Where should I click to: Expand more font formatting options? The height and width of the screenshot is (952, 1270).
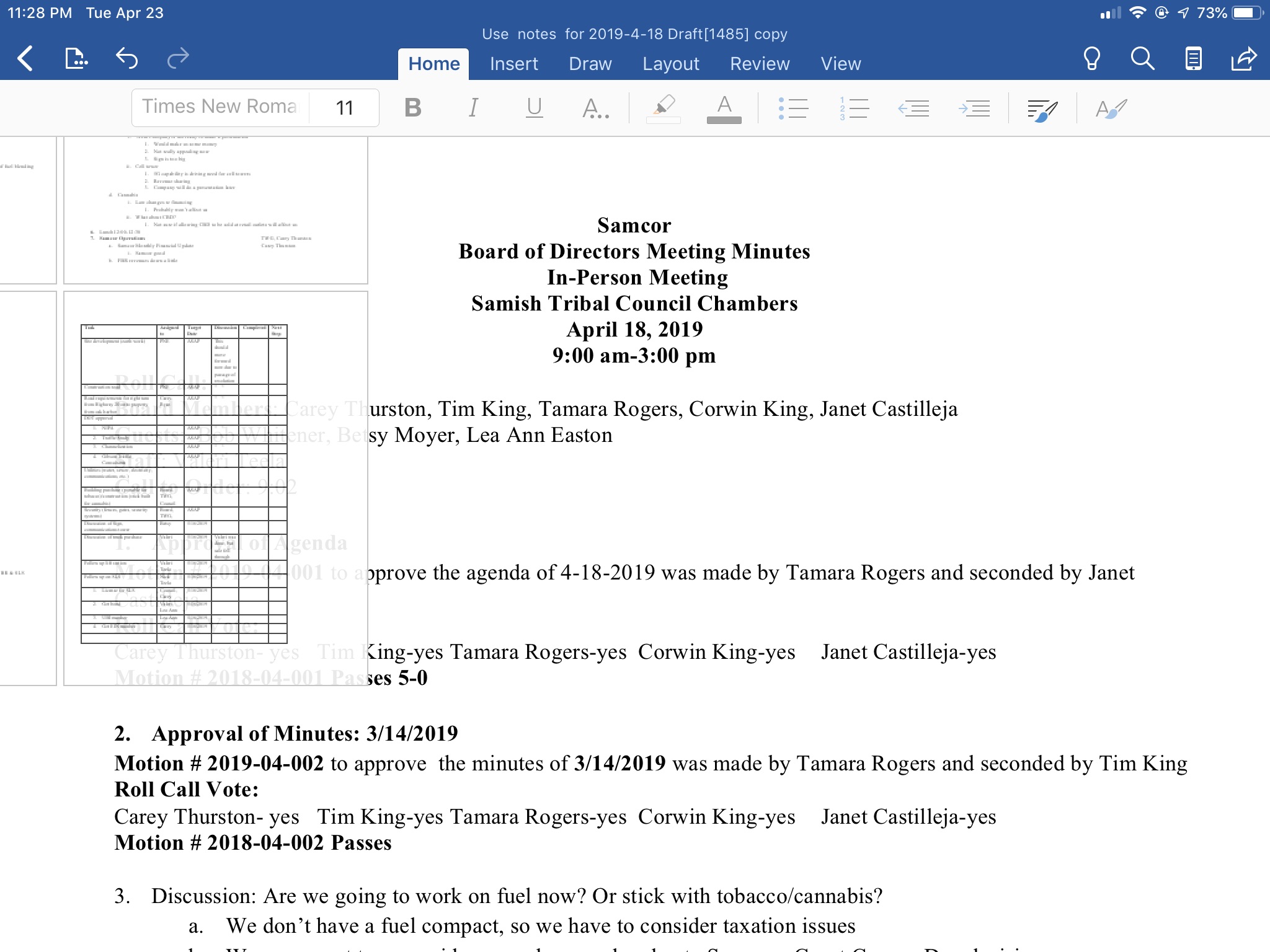tap(595, 108)
